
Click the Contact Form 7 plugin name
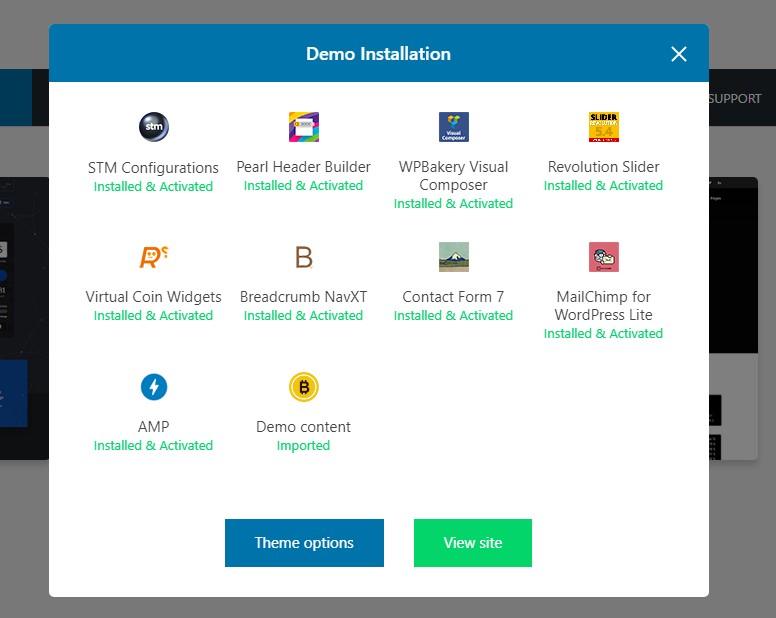click(x=453, y=297)
